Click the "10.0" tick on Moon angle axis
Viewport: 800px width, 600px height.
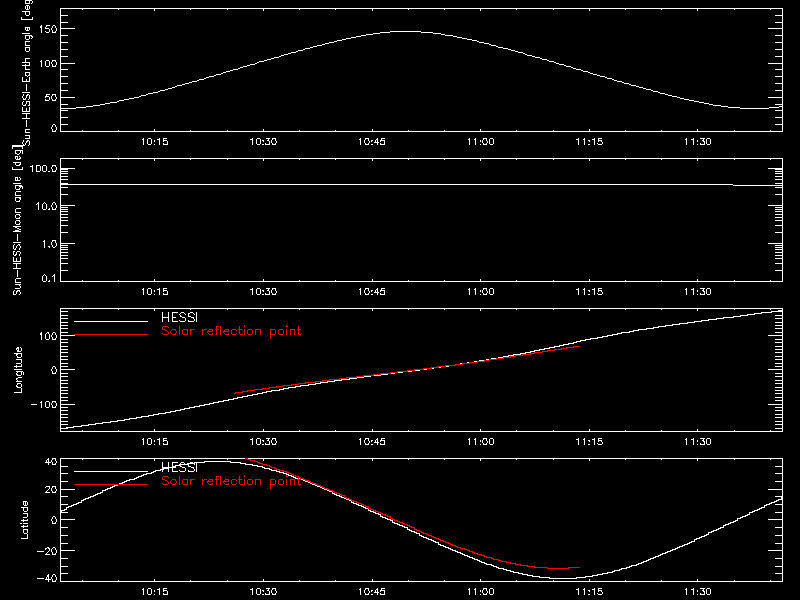(x=46, y=207)
